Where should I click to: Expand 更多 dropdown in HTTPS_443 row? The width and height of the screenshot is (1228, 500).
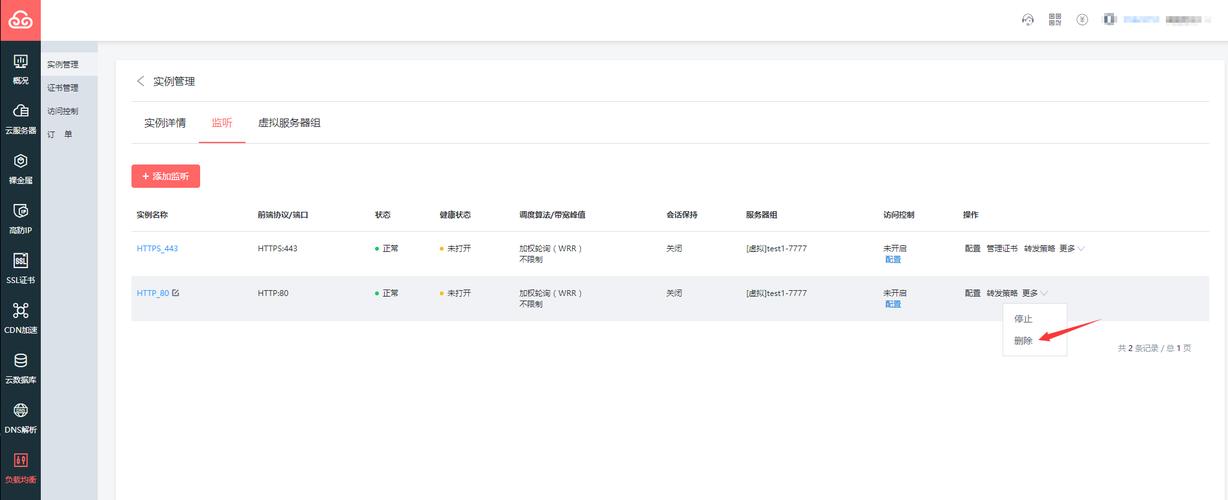[x=1072, y=248]
